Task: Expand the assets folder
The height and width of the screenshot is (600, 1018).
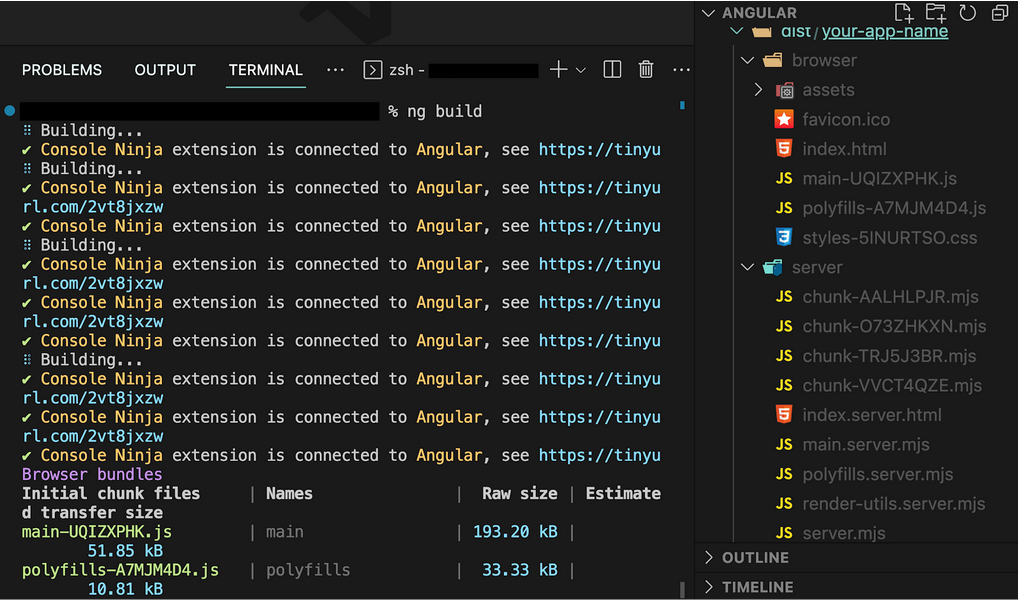Action: [758, 90]
